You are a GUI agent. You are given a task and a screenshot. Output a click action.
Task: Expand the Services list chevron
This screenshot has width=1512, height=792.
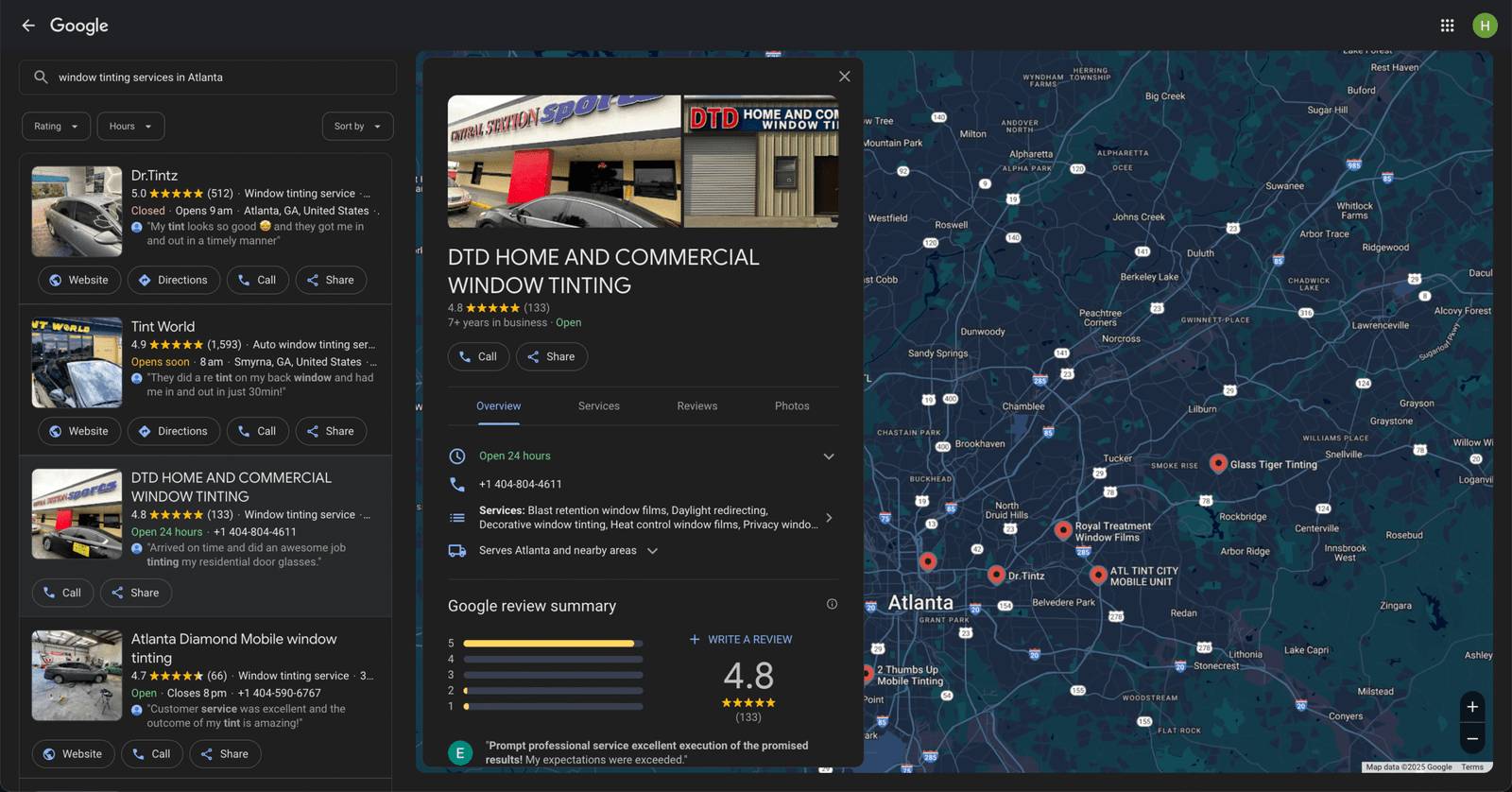[x=829, y=518]
